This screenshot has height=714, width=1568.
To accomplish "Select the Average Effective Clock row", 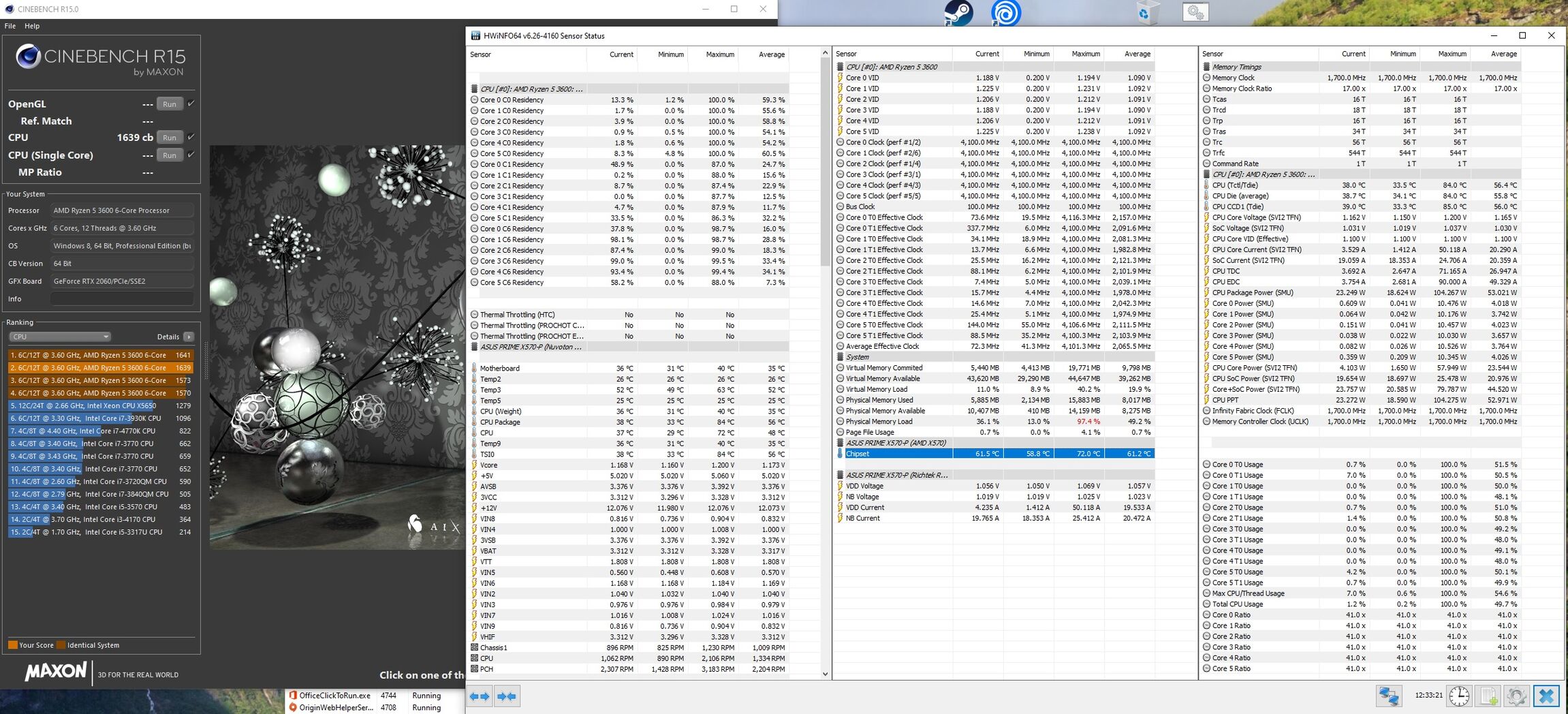I will (x=995, y=346).
